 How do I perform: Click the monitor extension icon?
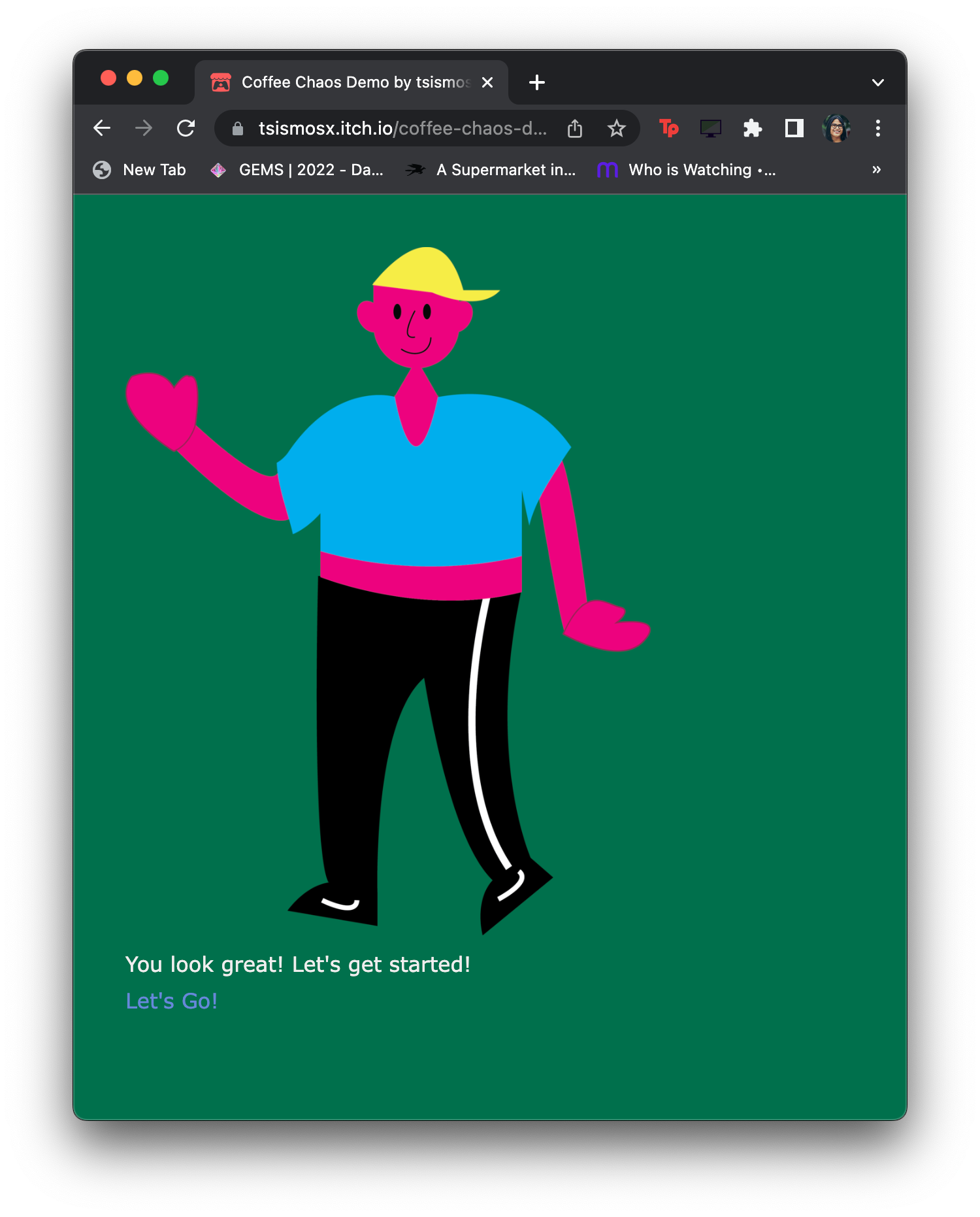tap(710, 128)
